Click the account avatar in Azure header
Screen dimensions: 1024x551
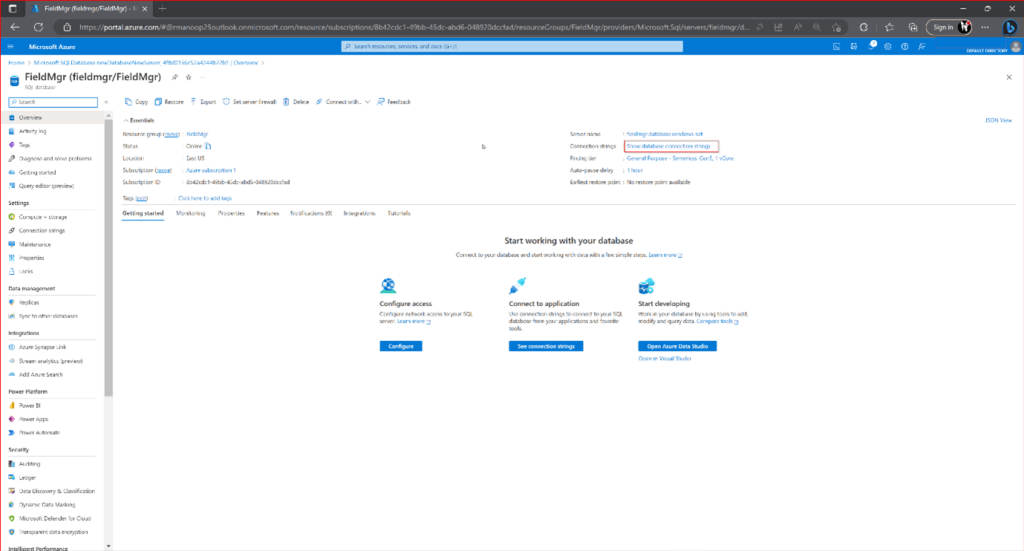(x=1016, y=47)
